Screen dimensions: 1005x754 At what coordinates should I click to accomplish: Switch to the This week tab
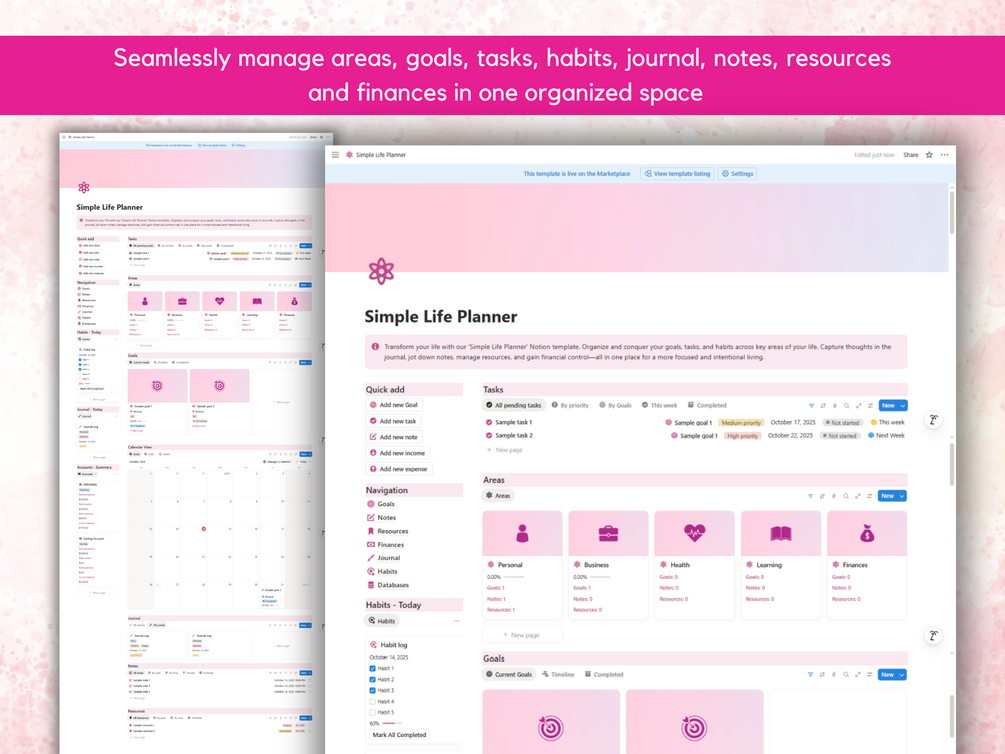(x=660, y=405)
